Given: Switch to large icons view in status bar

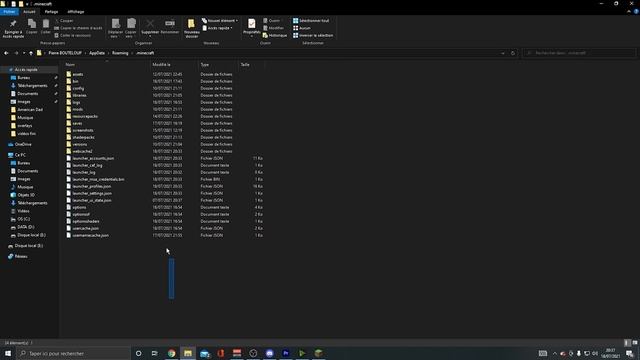Looking at the screenshot, I should (635, 343).
